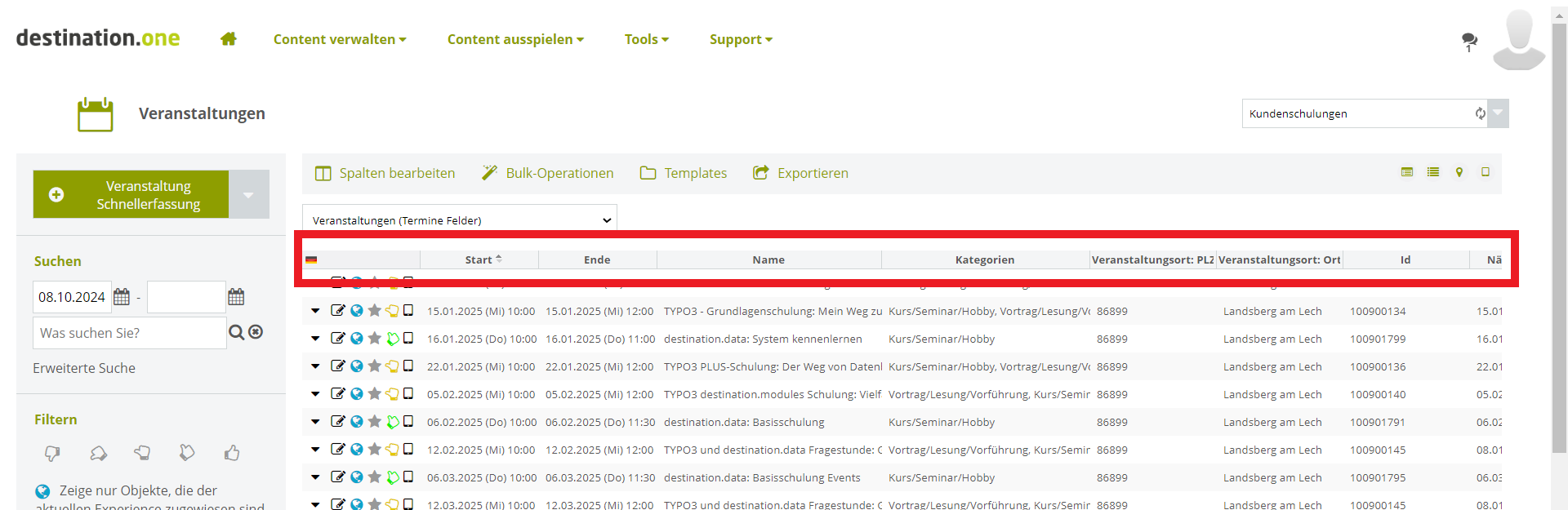1568x510 pixels.
Task: Open Veranstaltungen (Termine Felder) view dropdown
Action: tap(460, 220)
